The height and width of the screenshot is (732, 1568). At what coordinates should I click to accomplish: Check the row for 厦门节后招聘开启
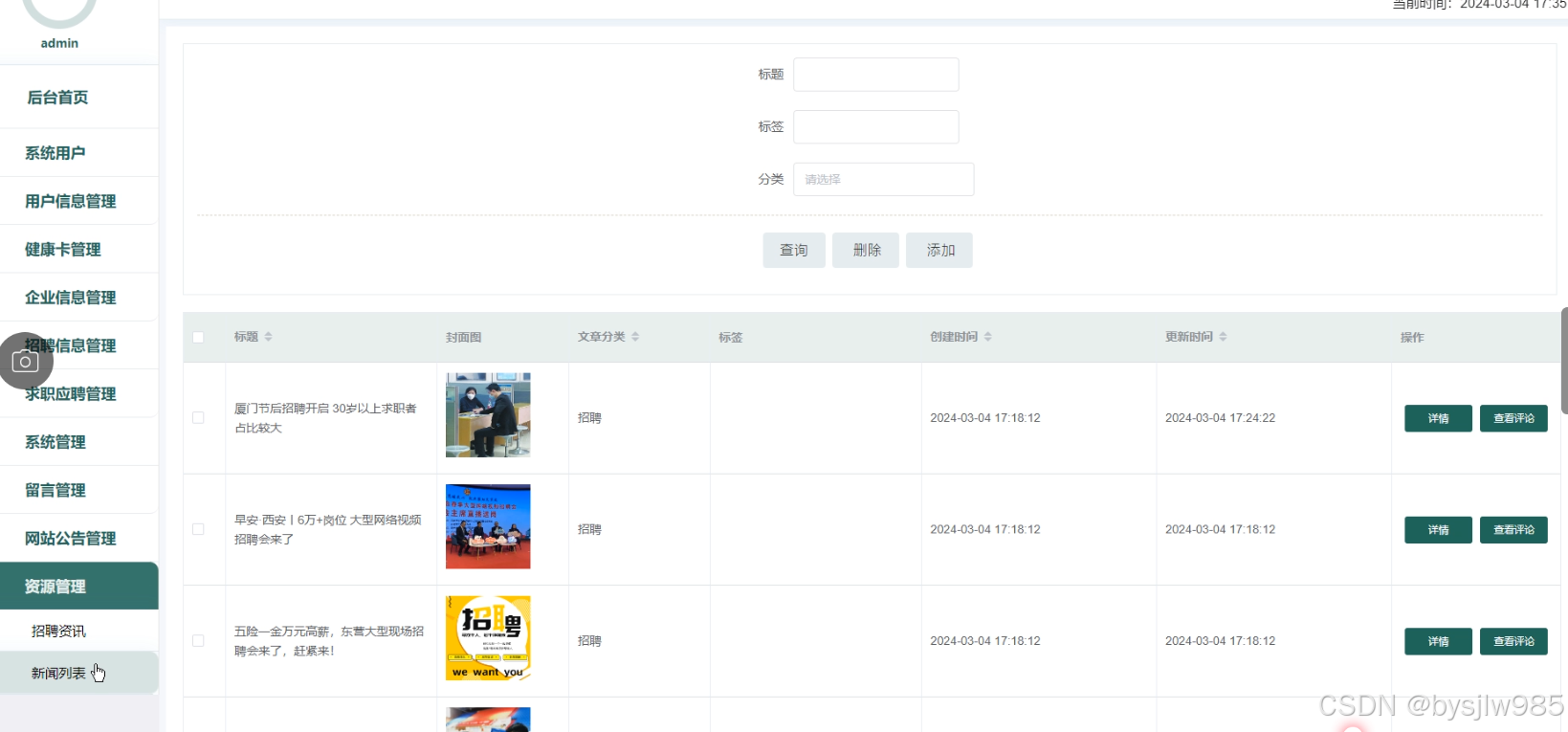click(198, 418)
